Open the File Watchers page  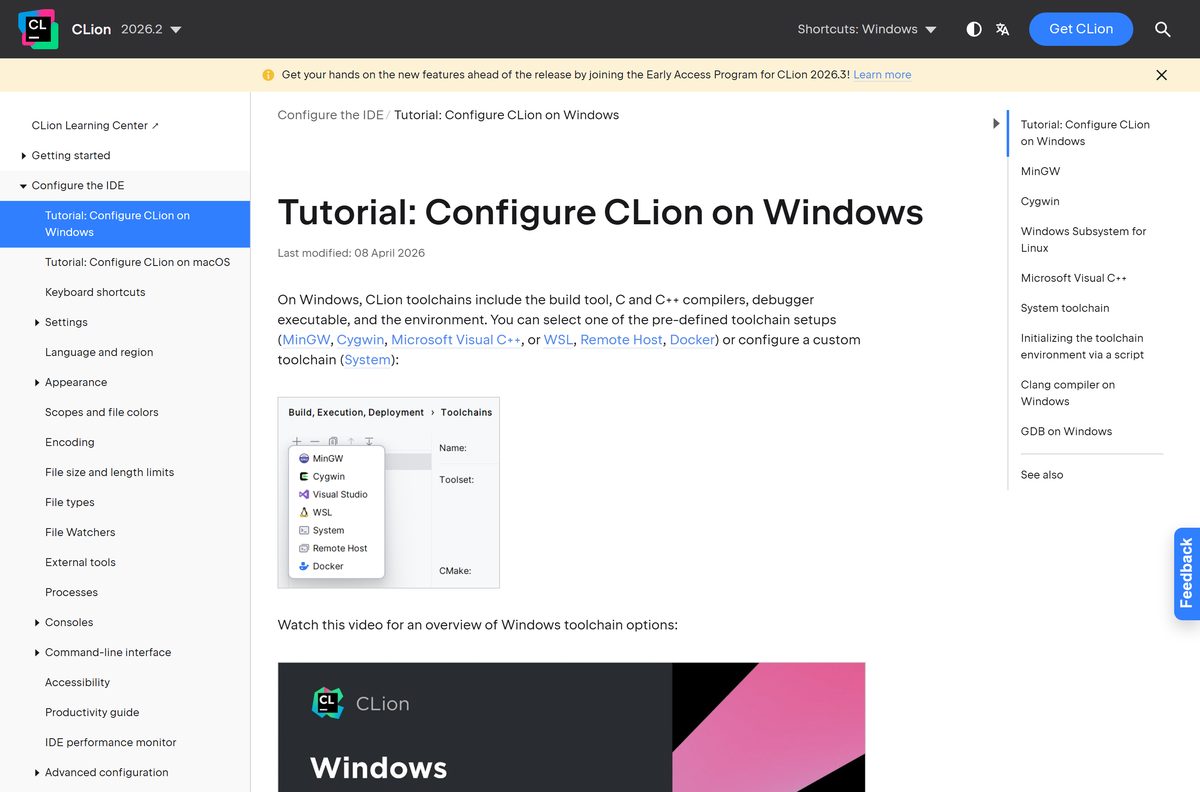[x=80, y=532]
